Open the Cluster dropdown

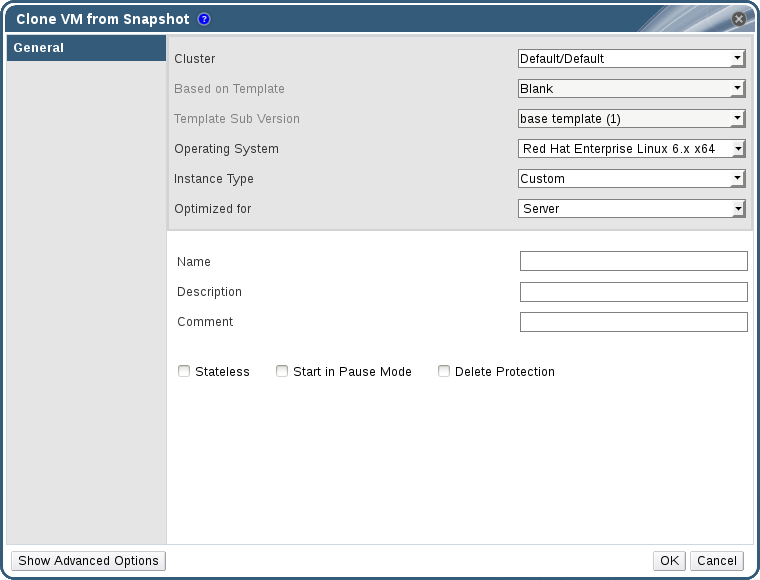tap(632, 59)
